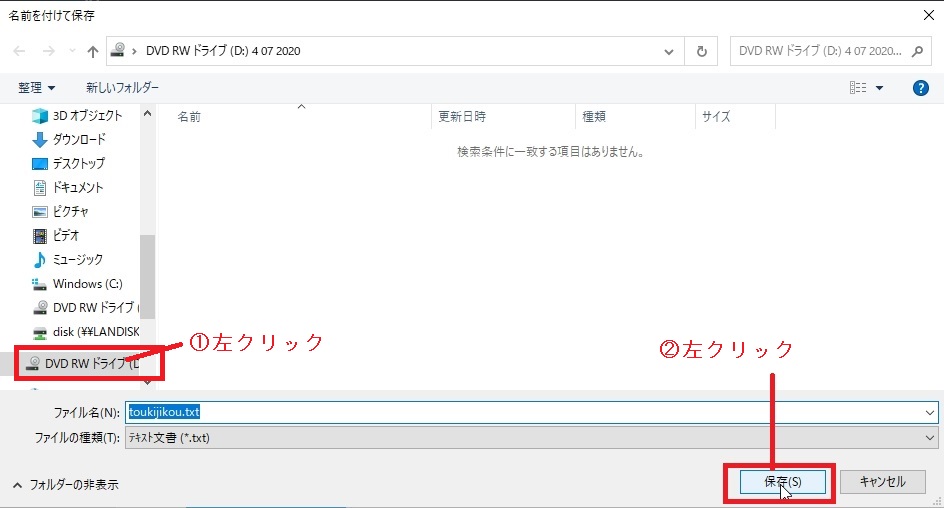Open ミュージック folder in sidebar
944x508 pixels.
(77, 259)
